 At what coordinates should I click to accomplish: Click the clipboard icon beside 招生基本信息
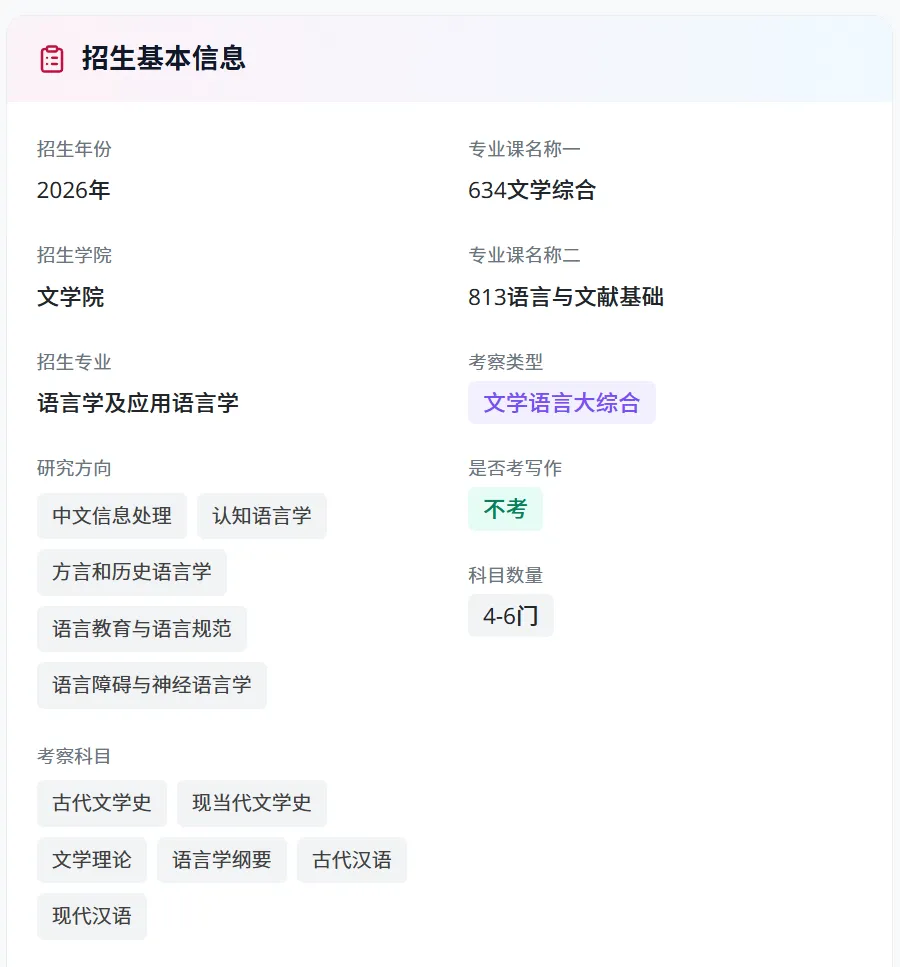click(52, 59)
